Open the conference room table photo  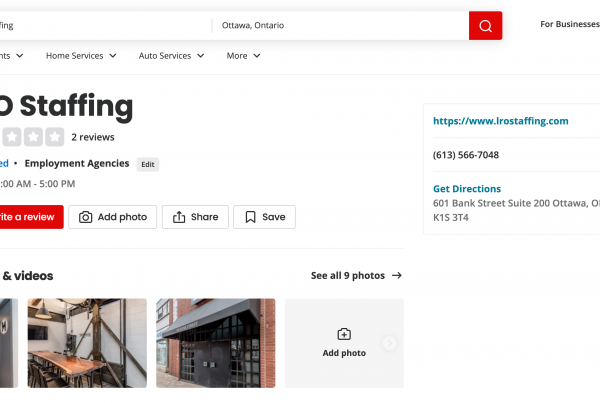point(87,343)
